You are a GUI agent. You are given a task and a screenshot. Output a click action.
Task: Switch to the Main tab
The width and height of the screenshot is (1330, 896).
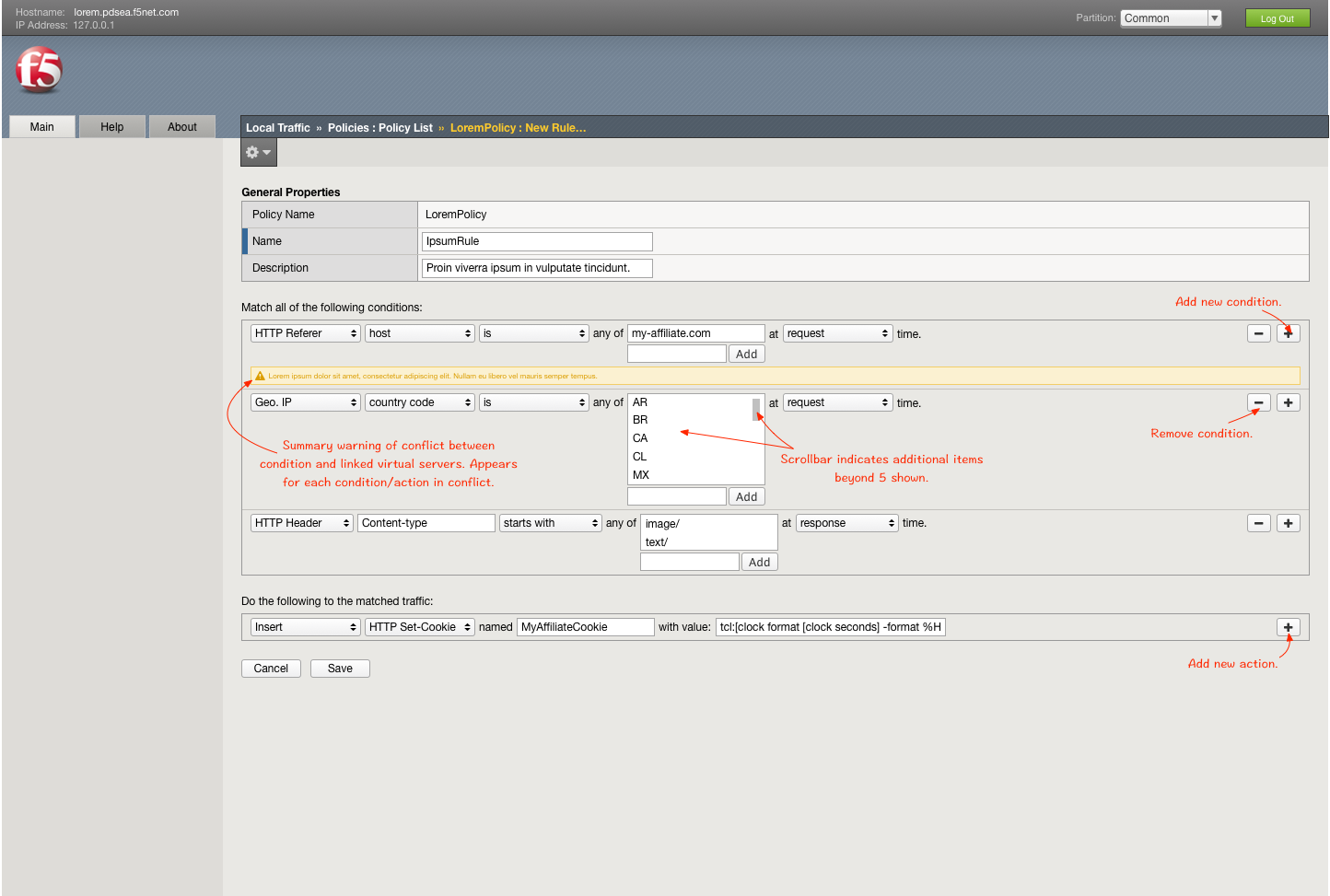pyautogui.click(x=41, y=127)
